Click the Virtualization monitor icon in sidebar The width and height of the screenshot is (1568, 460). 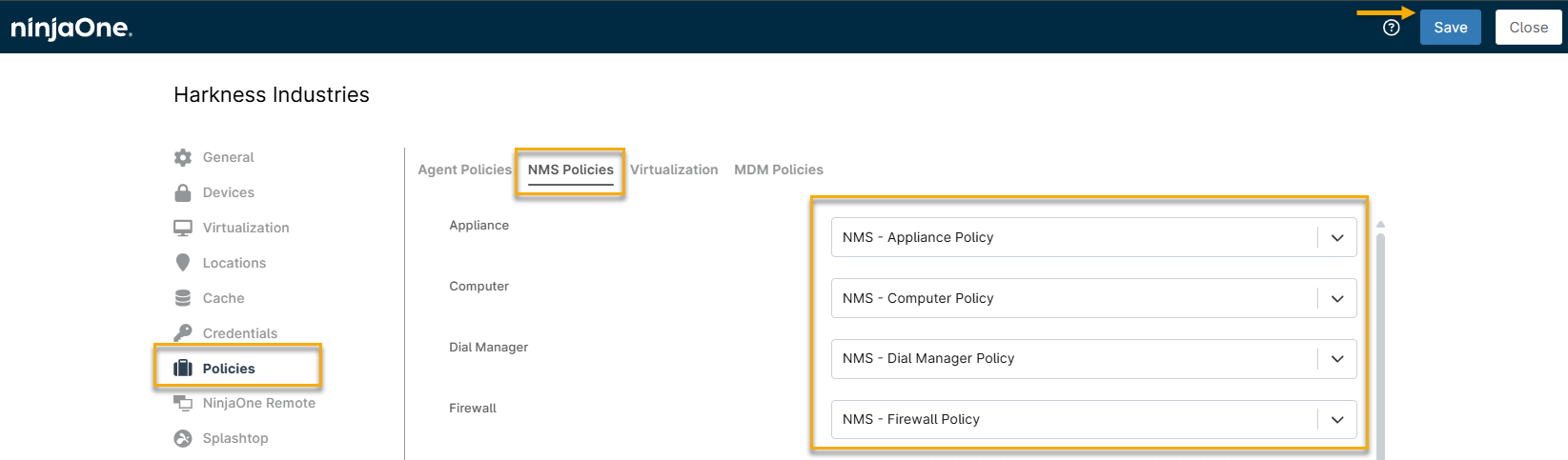pos(183,228)
